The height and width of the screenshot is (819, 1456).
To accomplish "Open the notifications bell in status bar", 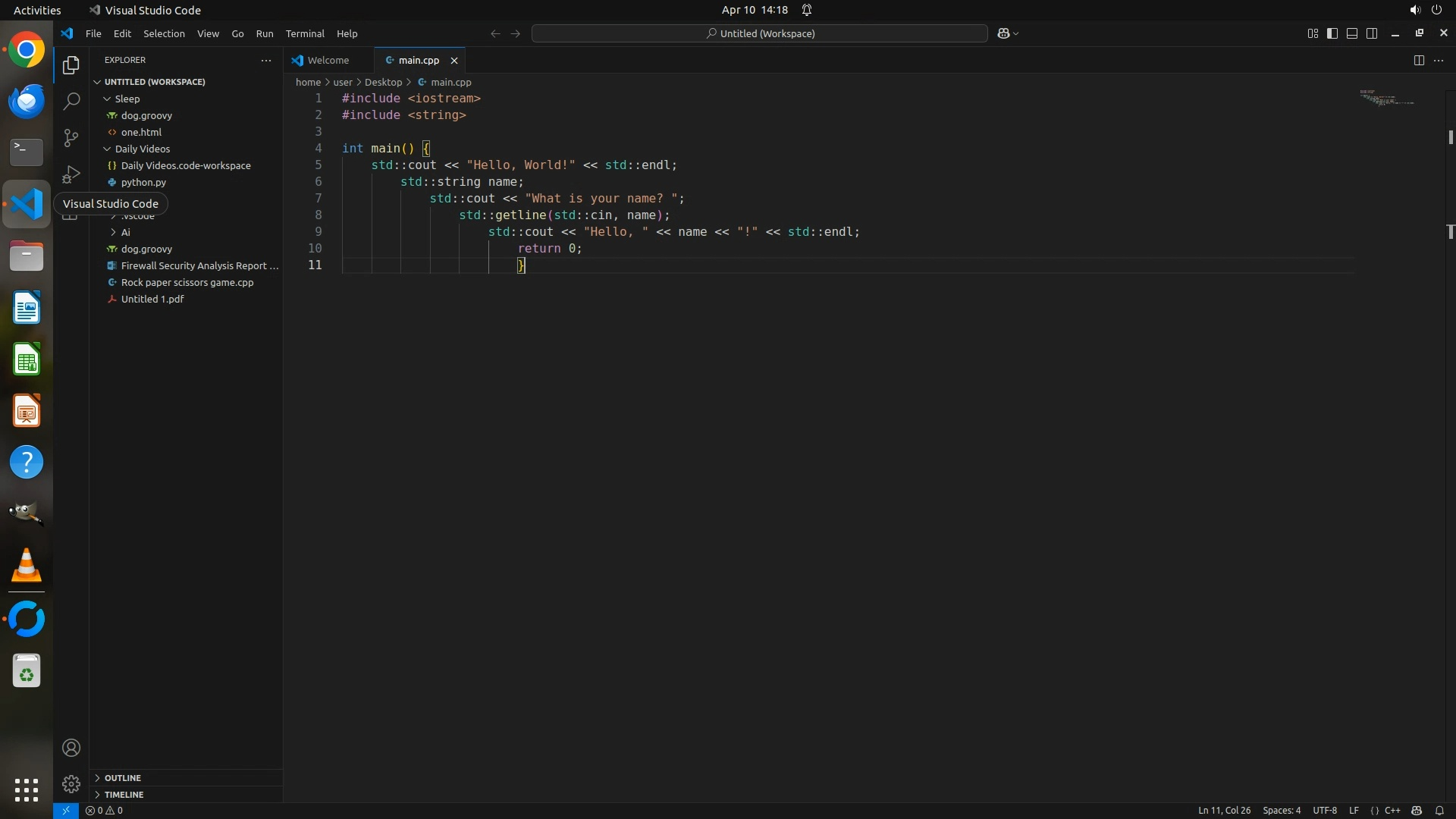I will click(x=1439, y=810).
